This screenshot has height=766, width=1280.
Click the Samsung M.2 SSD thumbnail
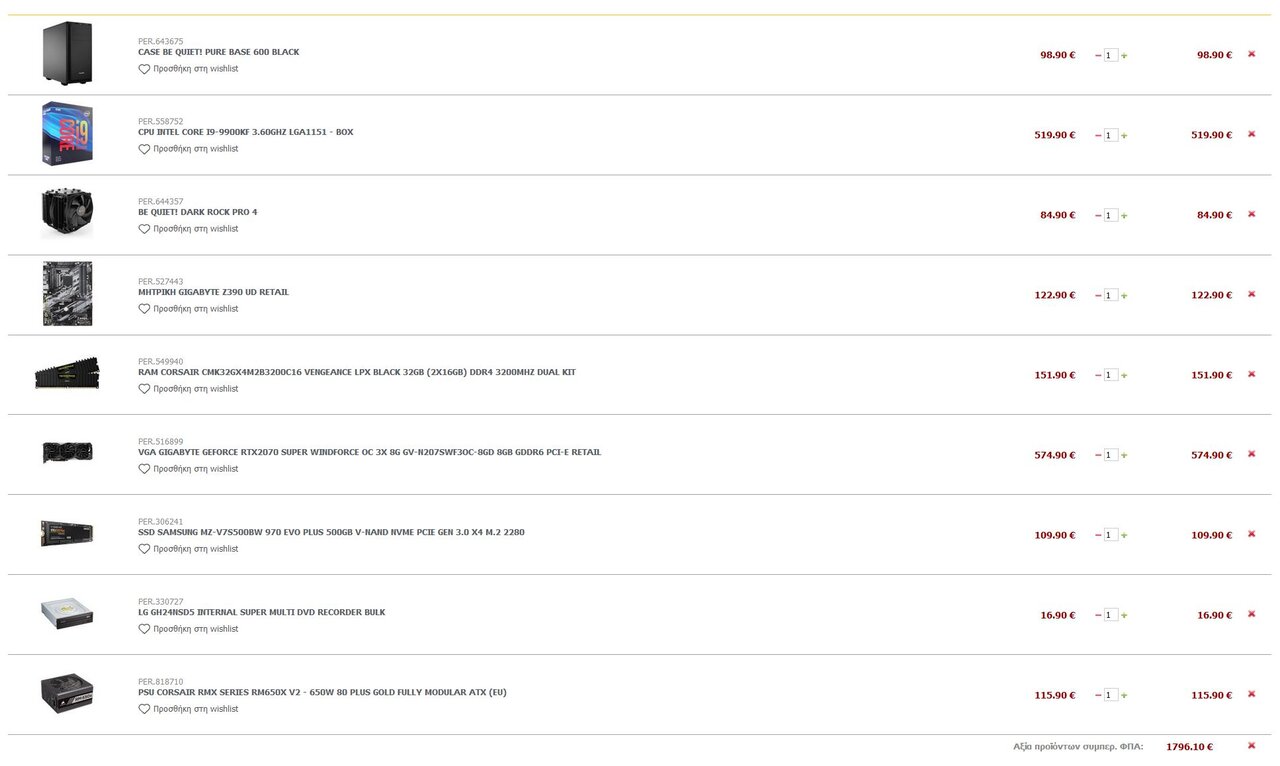67,533
